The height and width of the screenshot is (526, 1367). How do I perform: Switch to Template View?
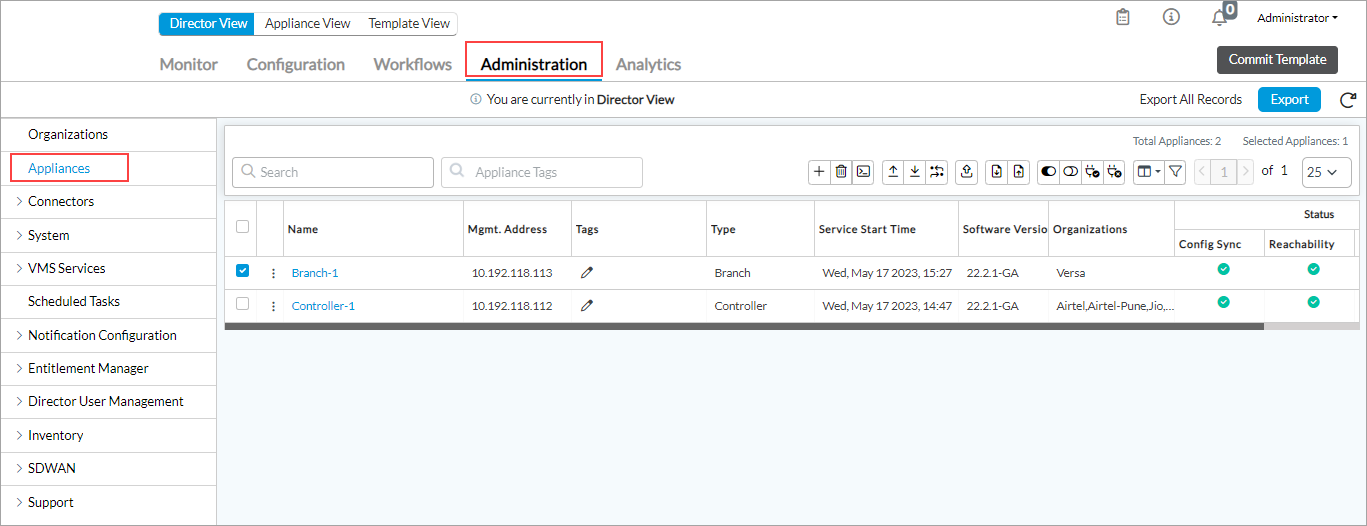tap(409, 23)
